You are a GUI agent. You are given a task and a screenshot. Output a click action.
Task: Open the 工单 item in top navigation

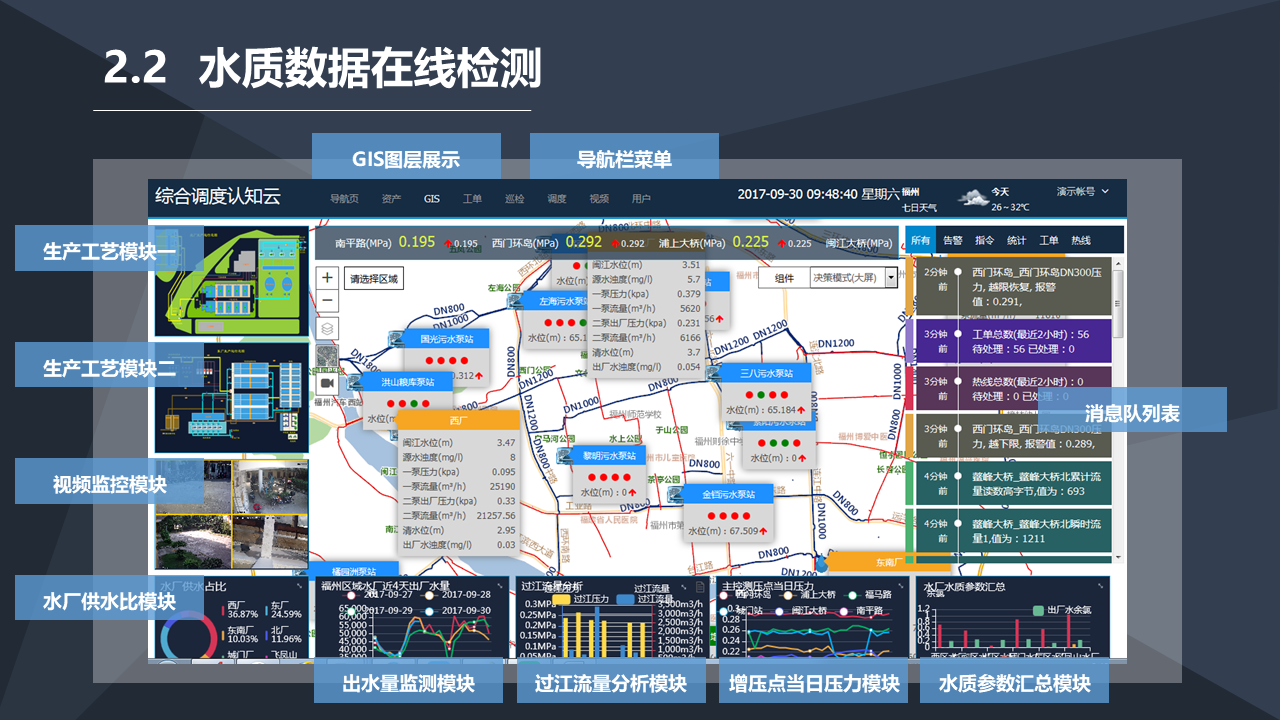[473, 199]
